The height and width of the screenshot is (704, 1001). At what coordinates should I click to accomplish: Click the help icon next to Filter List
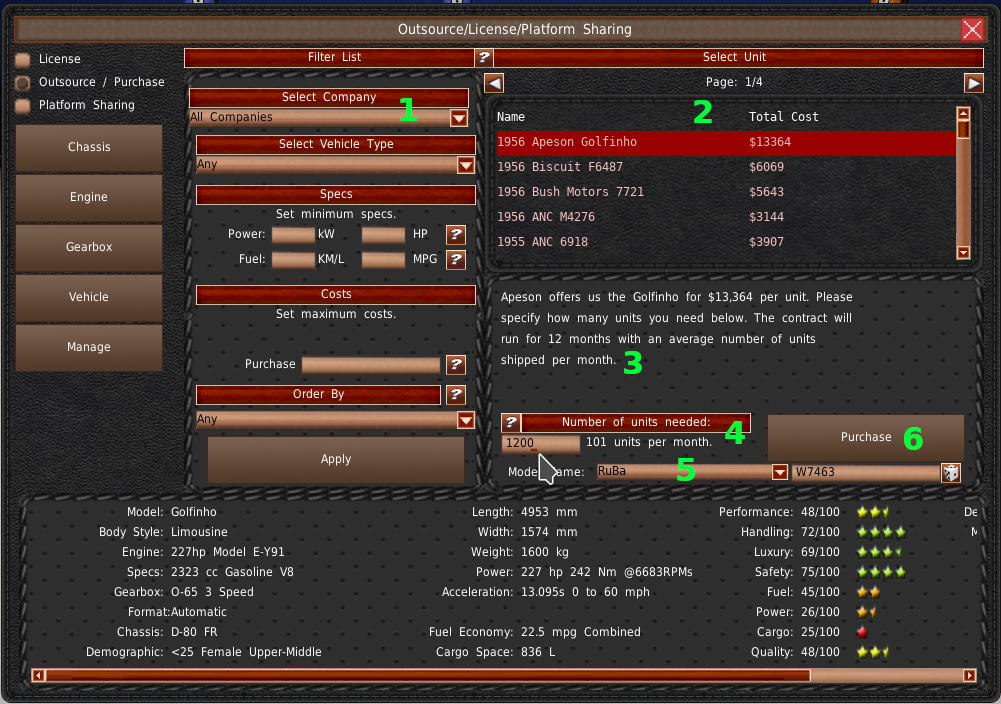484,58
